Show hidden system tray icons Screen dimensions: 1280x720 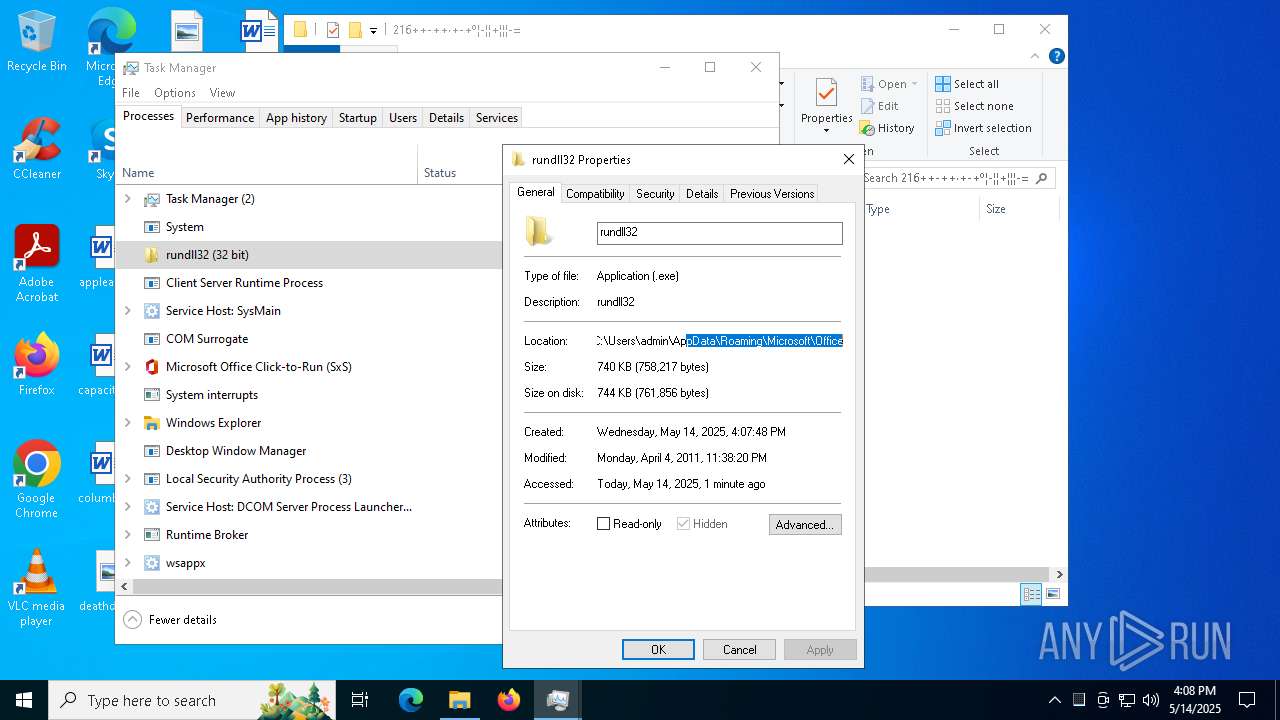[x=1054, y=700]
